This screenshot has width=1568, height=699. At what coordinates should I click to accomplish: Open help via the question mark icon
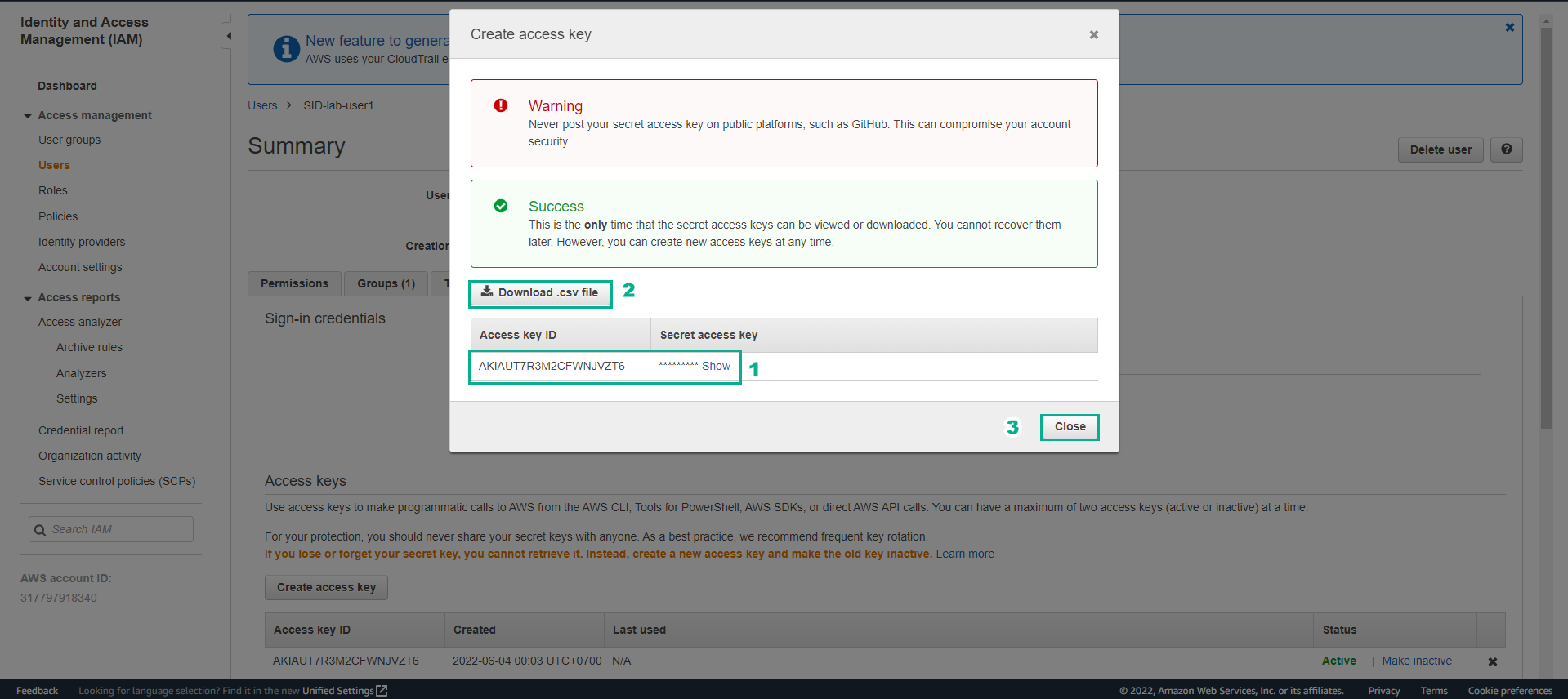pyautogui.click(x=1506, y=149)
